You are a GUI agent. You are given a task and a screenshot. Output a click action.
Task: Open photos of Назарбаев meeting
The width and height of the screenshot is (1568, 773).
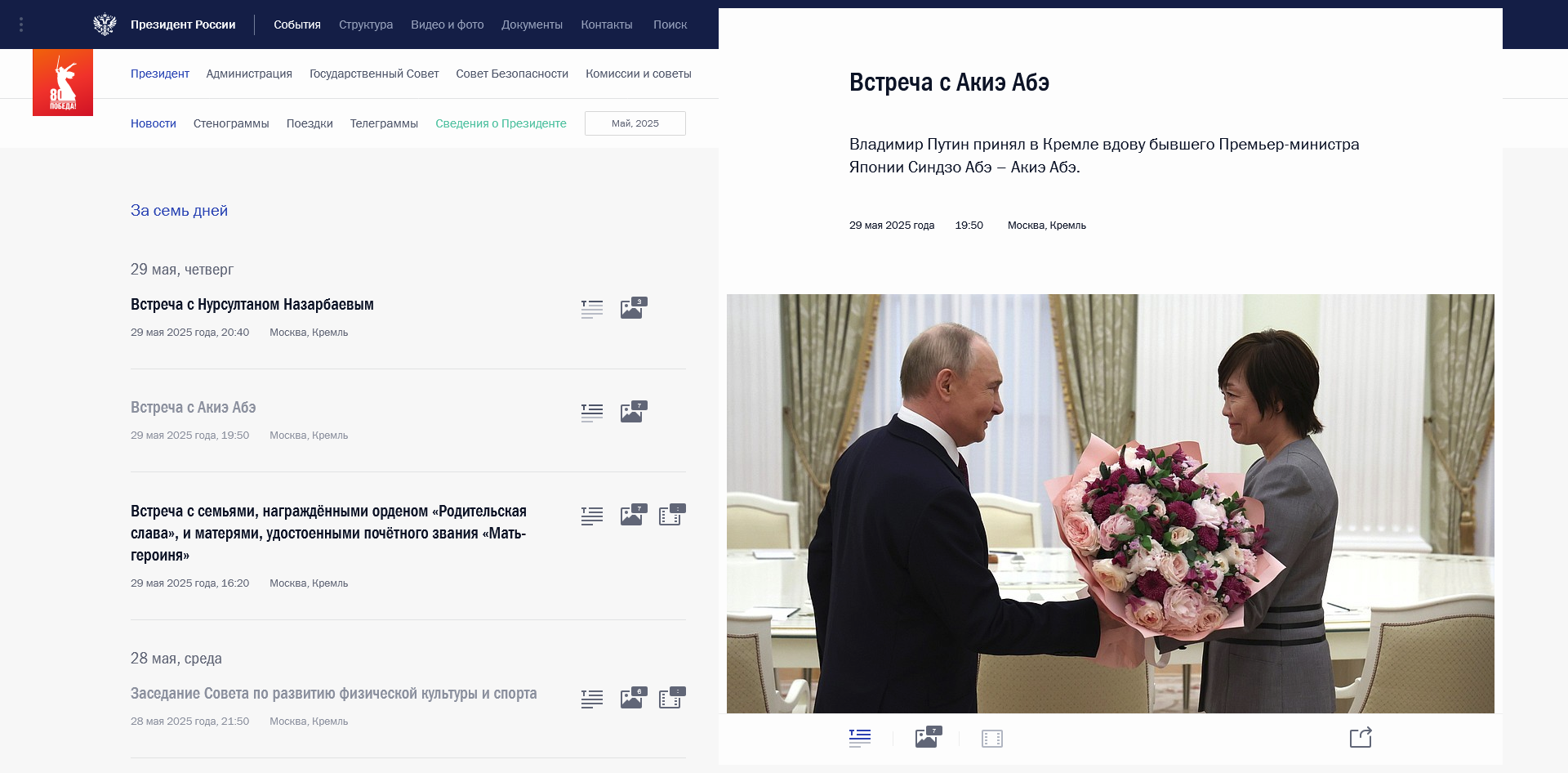click(x=634, y=308)
